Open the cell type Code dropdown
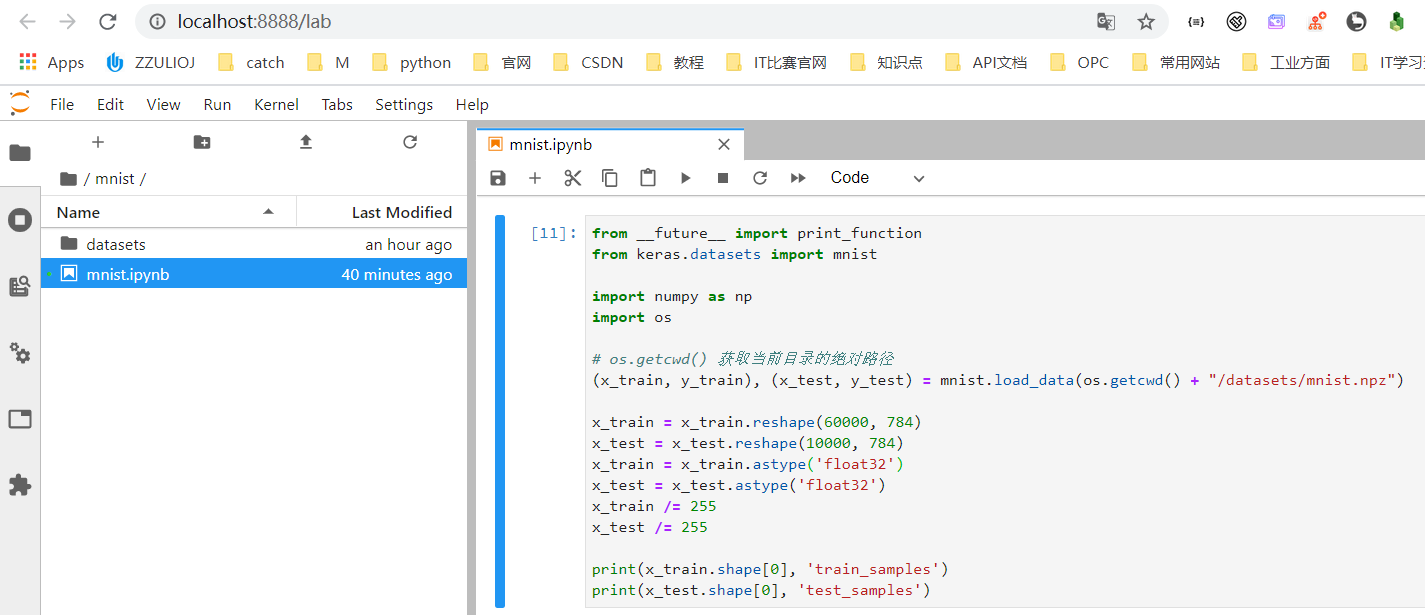The height and width of the screenshot is (615, 1425). pyautogui.click(x=877, y=178)
